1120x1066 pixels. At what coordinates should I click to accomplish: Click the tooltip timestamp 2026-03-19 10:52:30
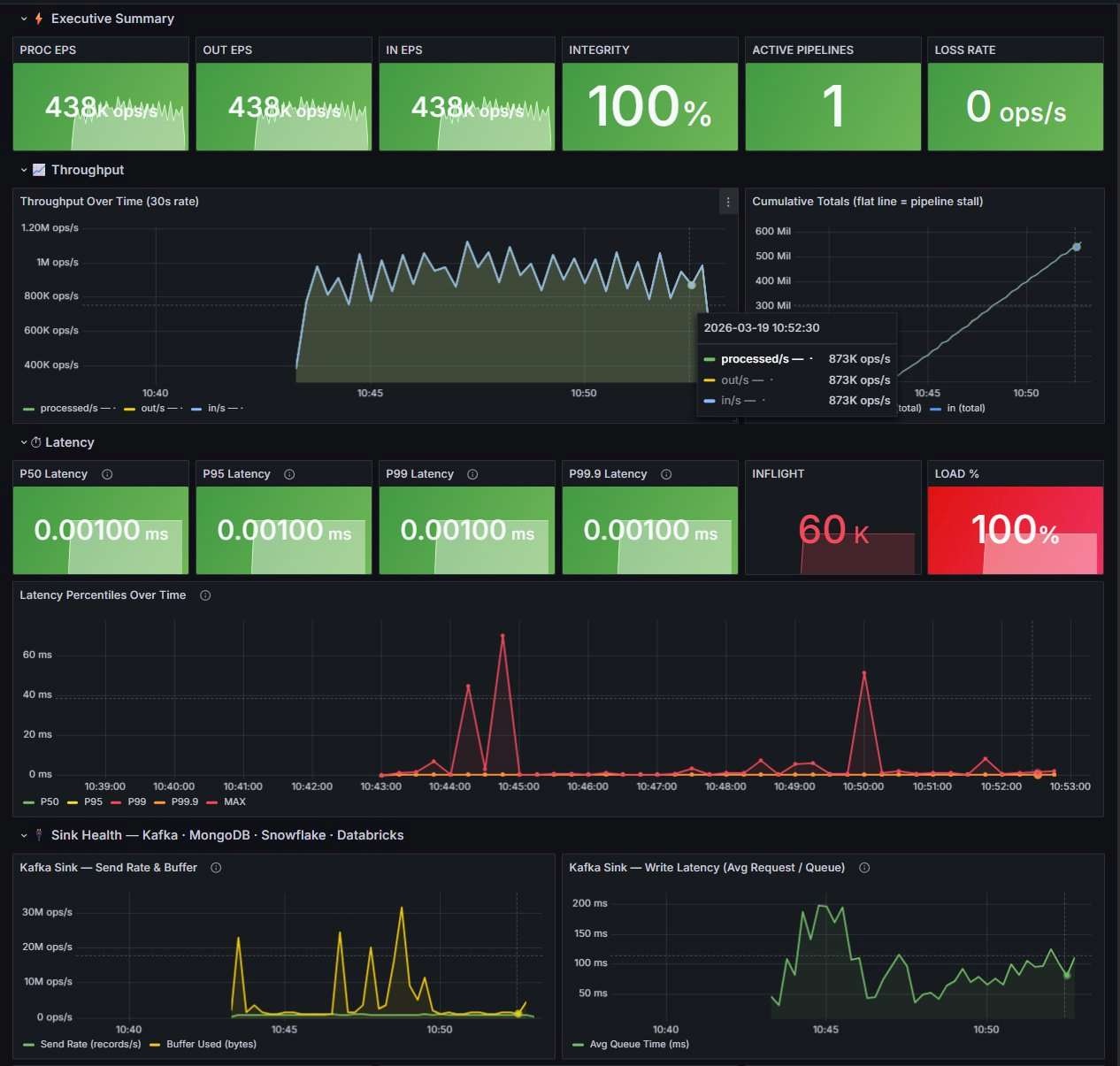pyautogui.click(x=762, y=328)
